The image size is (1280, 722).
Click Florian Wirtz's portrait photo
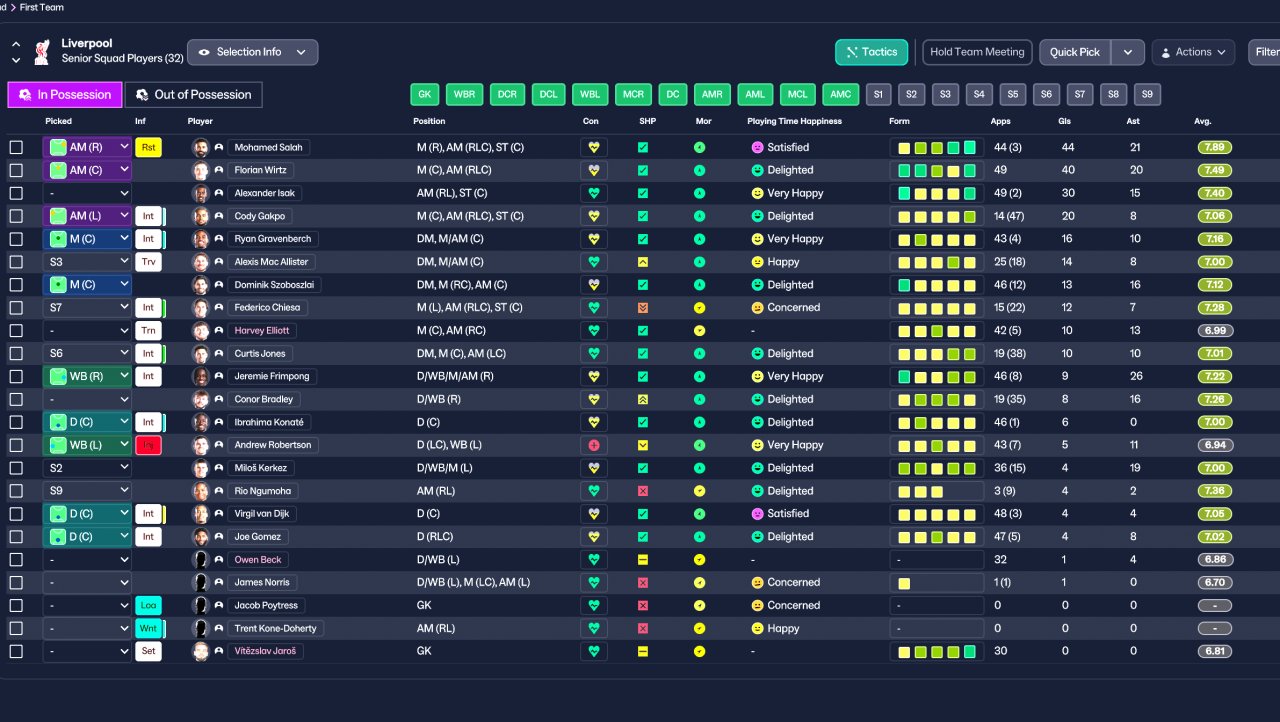pos(201,170)
